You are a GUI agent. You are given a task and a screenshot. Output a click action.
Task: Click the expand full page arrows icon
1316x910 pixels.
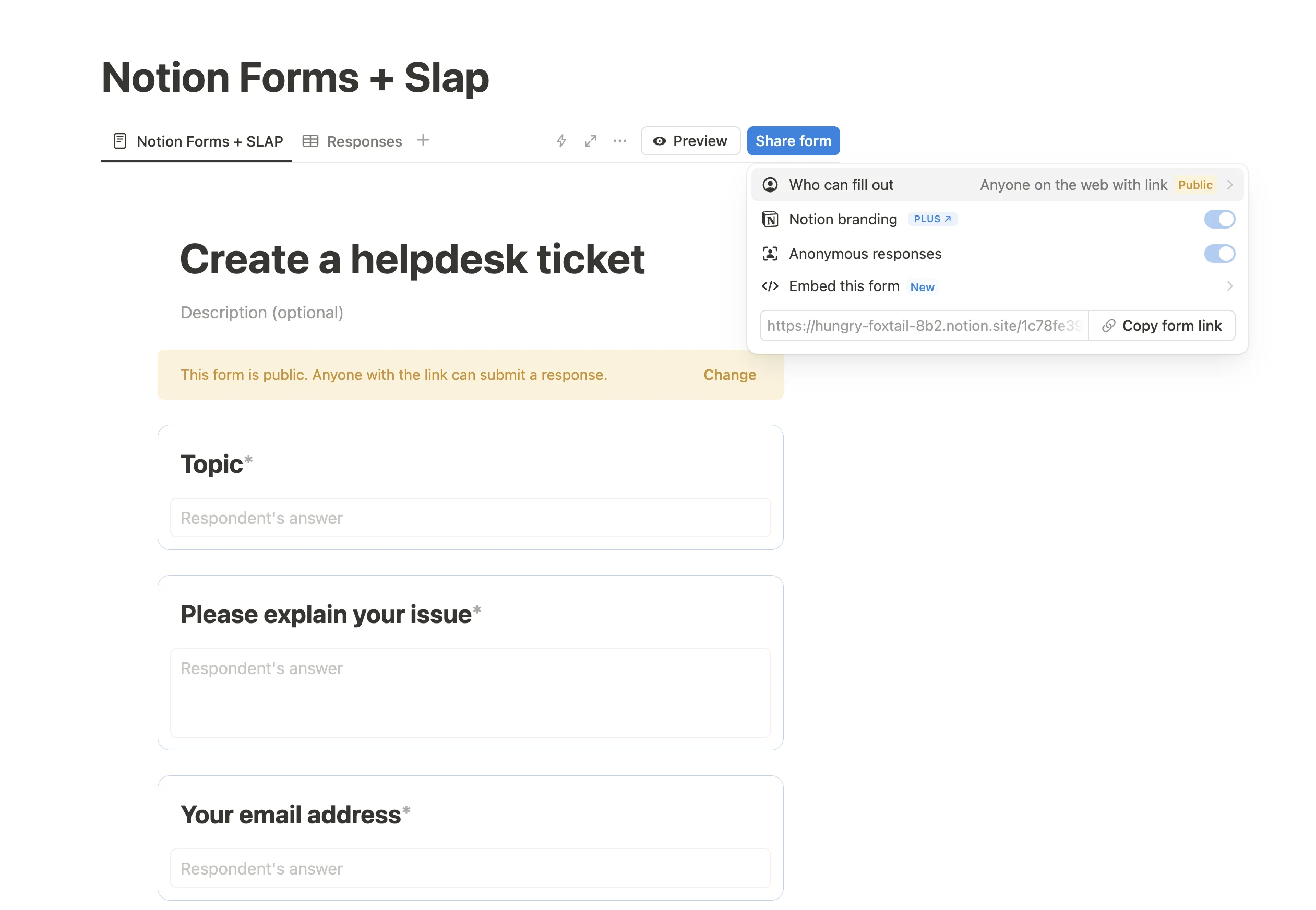click(590, 141)
